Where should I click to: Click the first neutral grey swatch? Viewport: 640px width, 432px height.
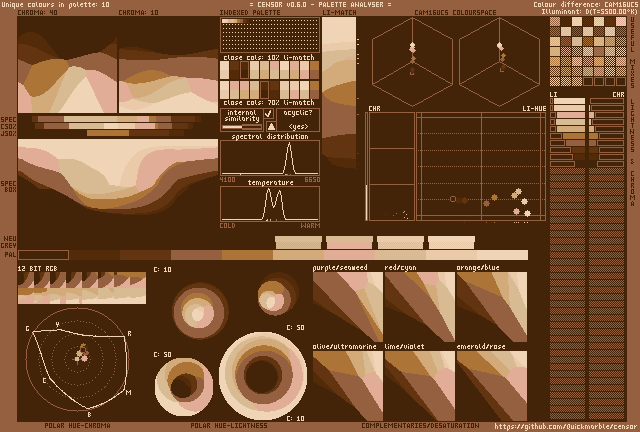click(298, 242)
